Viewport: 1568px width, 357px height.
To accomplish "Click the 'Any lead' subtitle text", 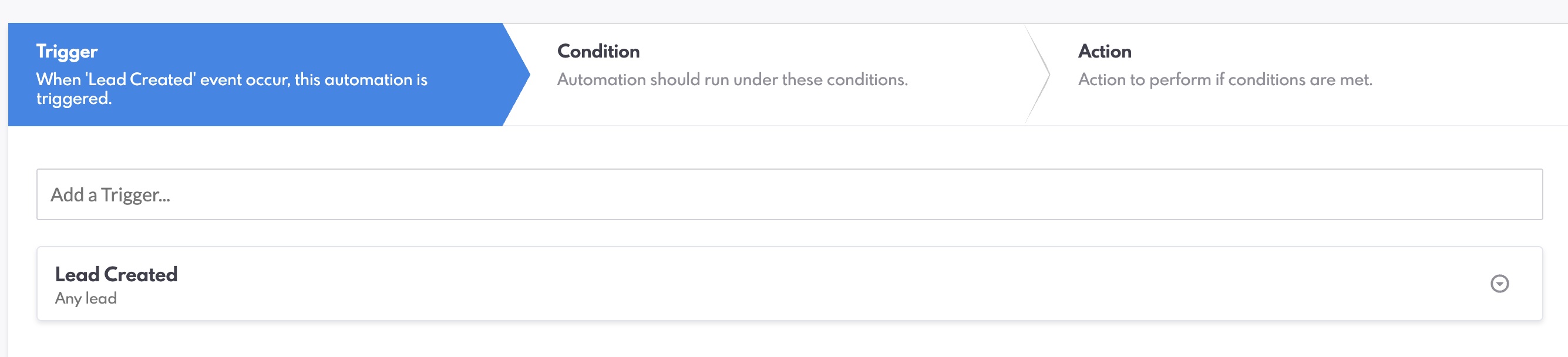I will pyautogui.click(x=86, y=299).
